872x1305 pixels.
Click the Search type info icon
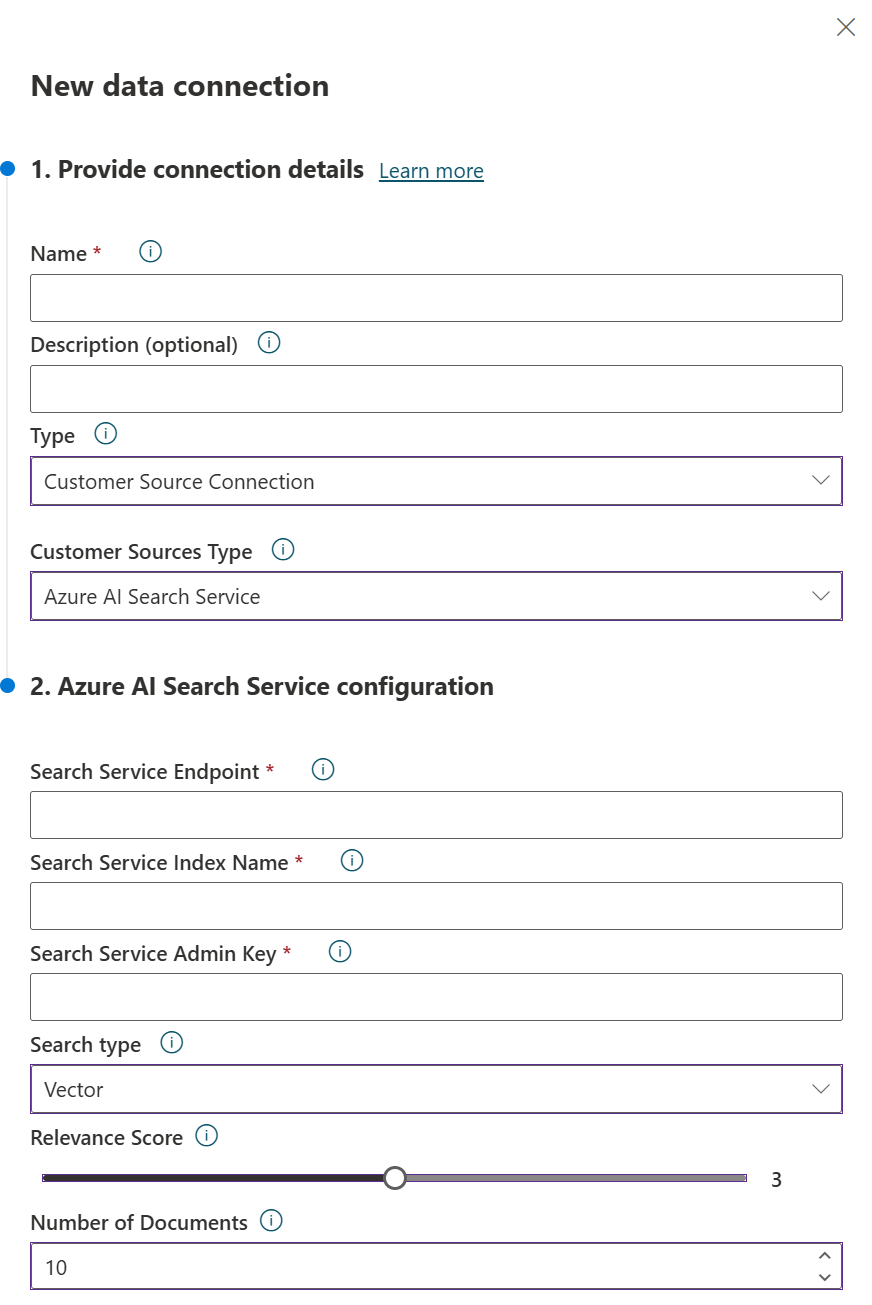click(171, 1043)
